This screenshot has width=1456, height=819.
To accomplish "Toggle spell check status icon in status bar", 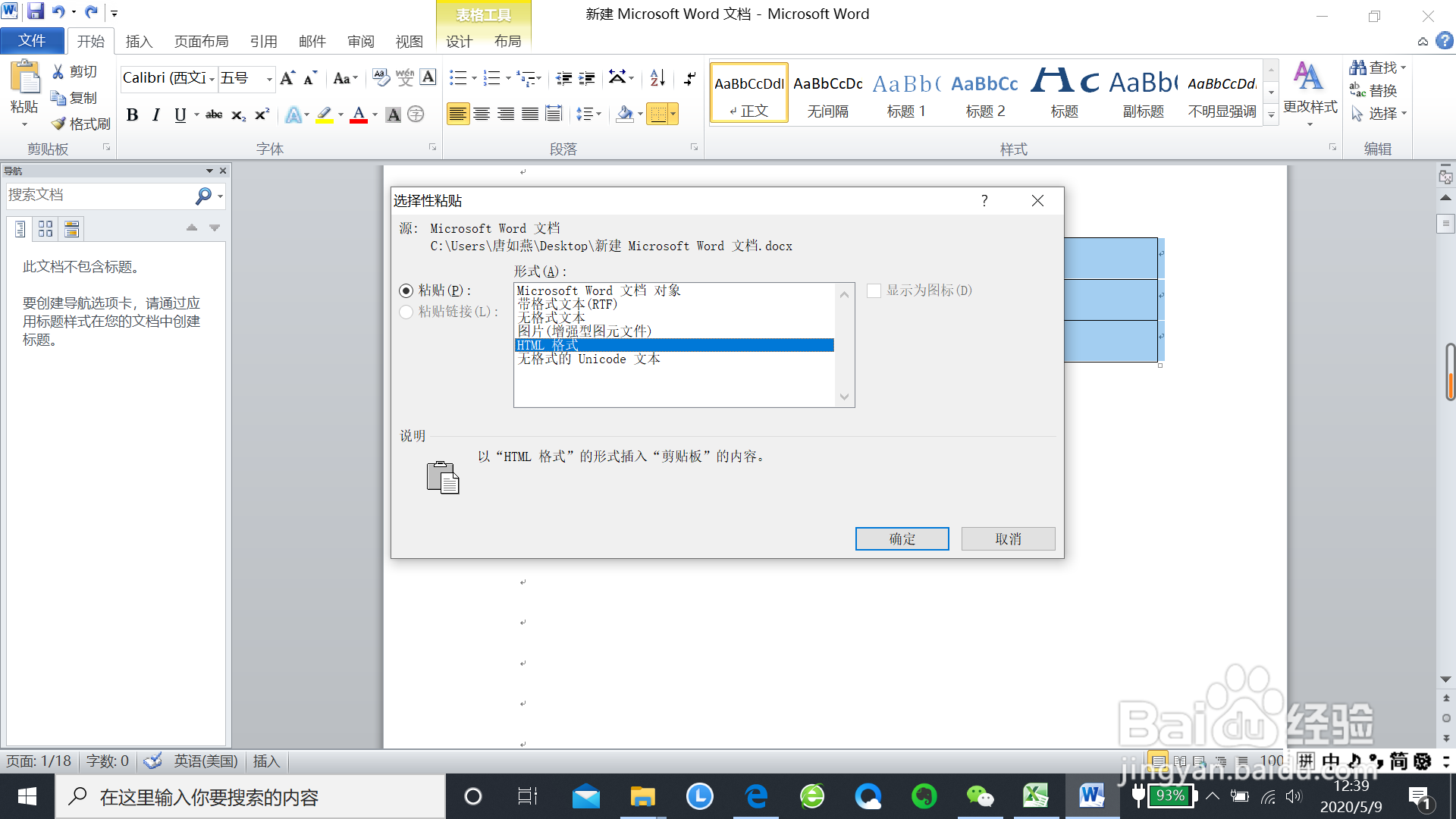I will tap(152, 761).
